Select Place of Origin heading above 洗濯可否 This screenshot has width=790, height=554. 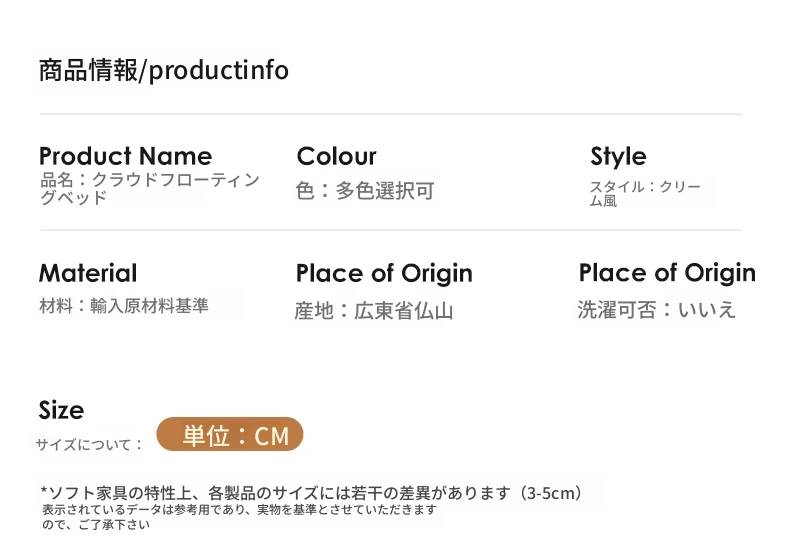[667, 273]
